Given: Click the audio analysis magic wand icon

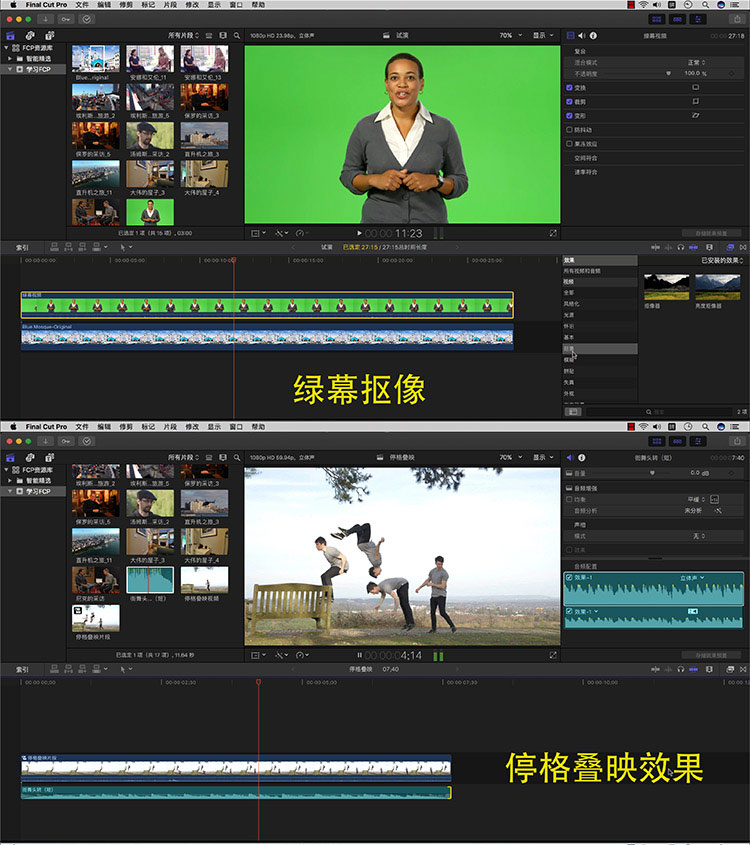Looking at the screenshot, I should [x=718, y=510].
